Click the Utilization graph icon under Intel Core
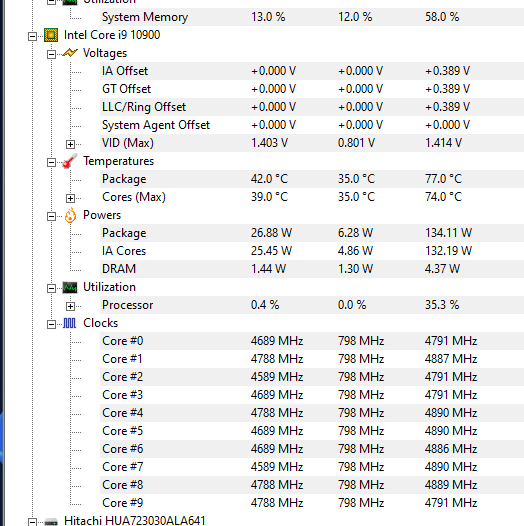This screenshot has width=524, height=526. click(70, 287)
